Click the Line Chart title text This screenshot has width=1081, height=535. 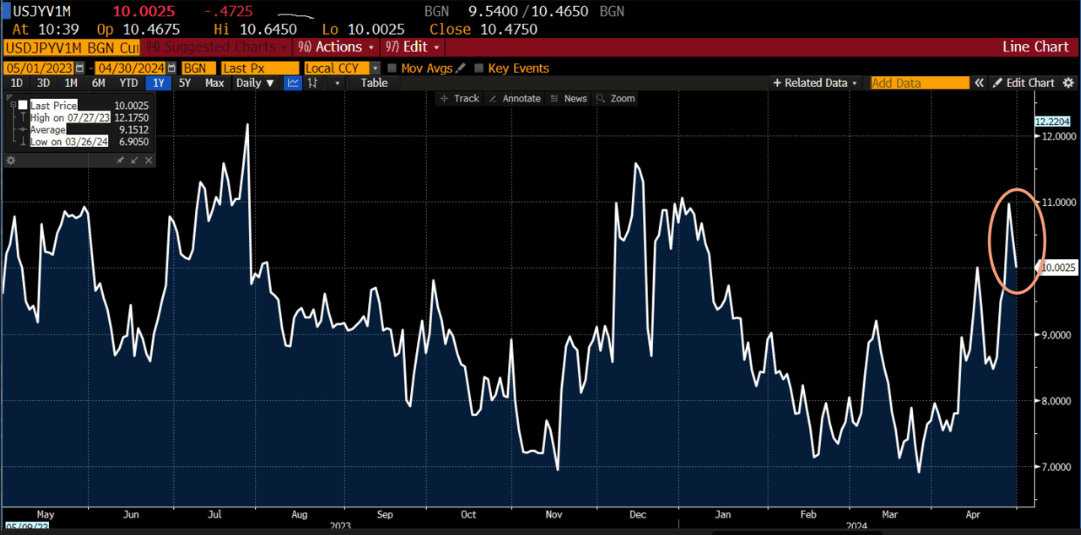[1035, 47]
